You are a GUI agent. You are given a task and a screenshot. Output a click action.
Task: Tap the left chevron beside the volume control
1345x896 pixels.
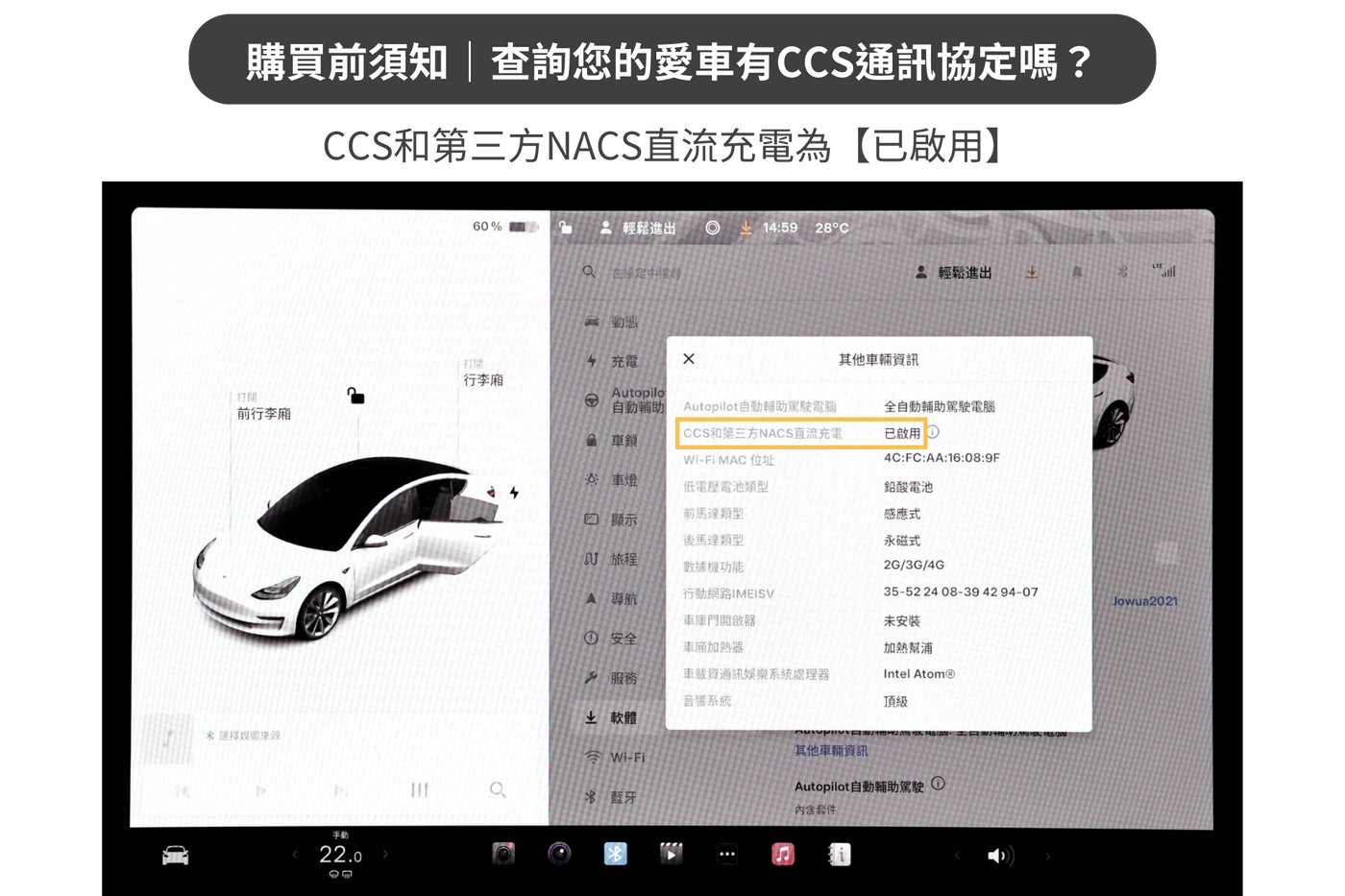(957, 854)
